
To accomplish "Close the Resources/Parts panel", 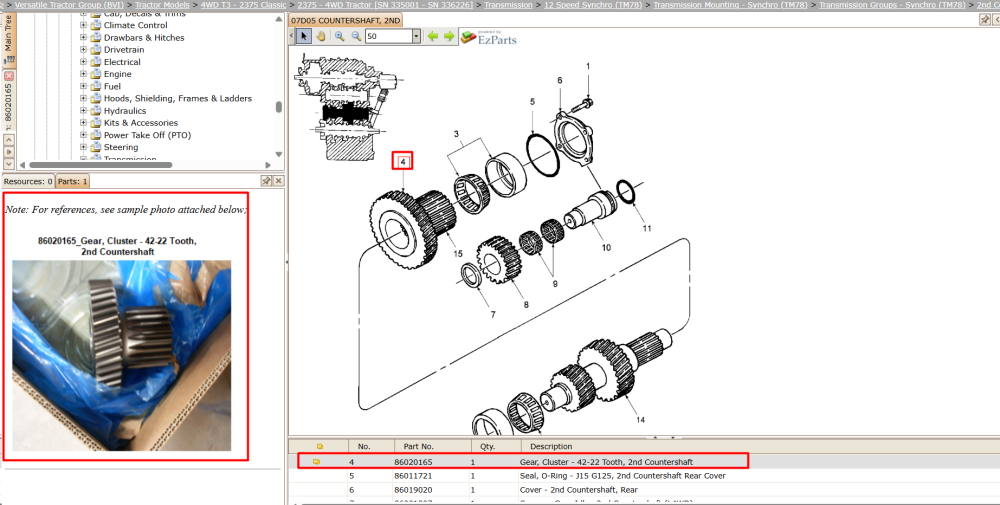I will (278, 181).
